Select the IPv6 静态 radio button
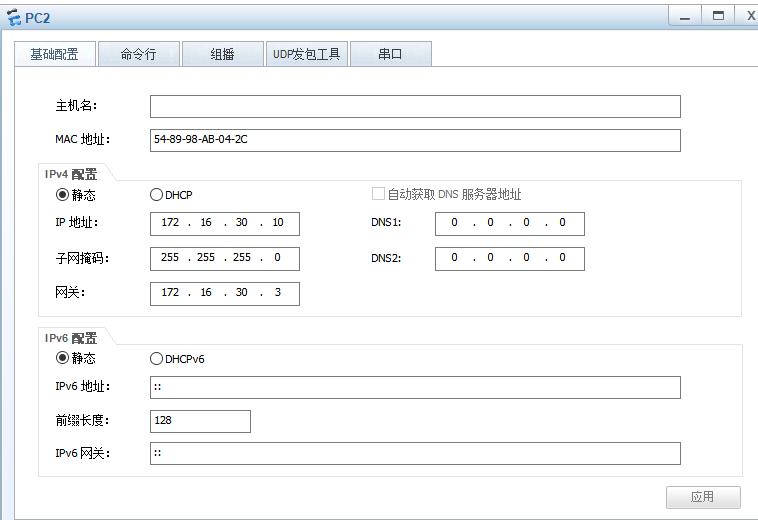 pos(62,358)
